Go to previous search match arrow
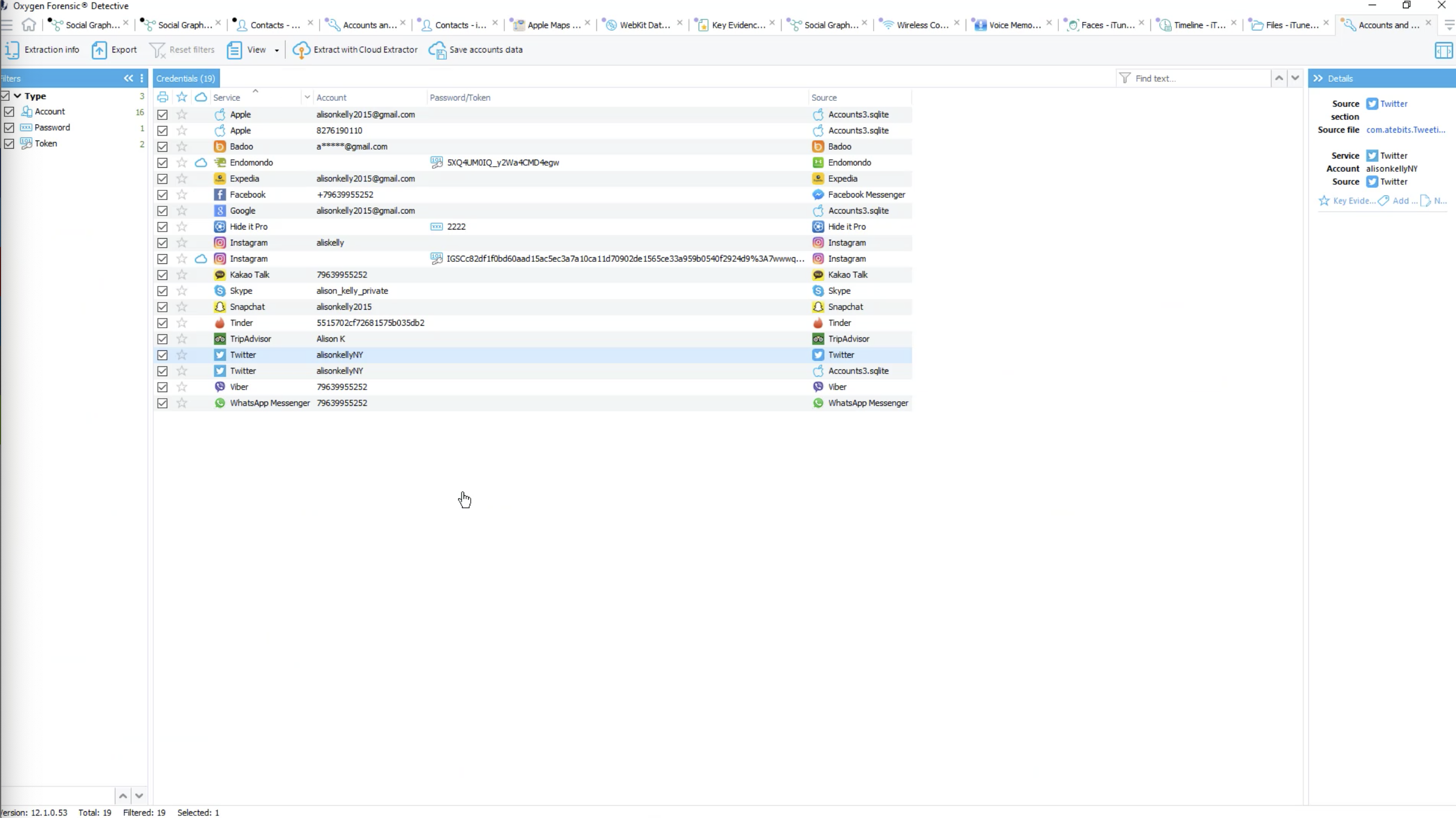 [x=1279, y=78]
